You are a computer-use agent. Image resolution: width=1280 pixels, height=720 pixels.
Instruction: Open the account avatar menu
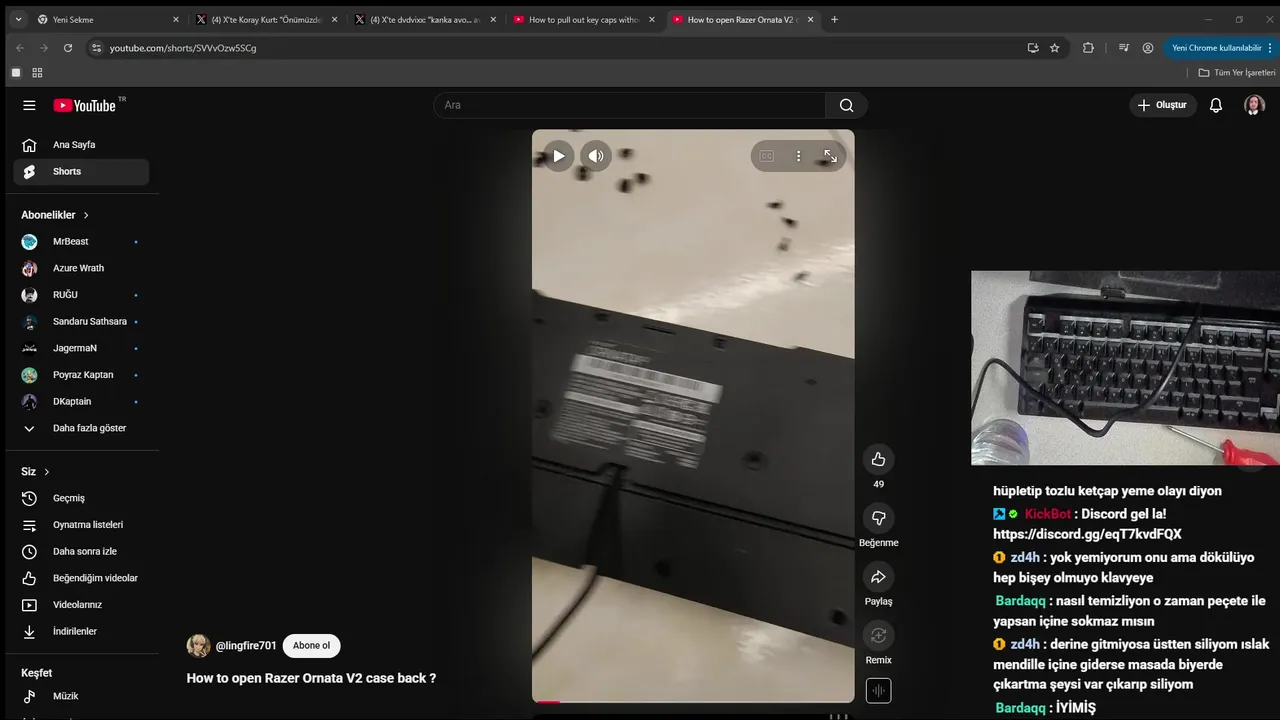pos(1254,105)
